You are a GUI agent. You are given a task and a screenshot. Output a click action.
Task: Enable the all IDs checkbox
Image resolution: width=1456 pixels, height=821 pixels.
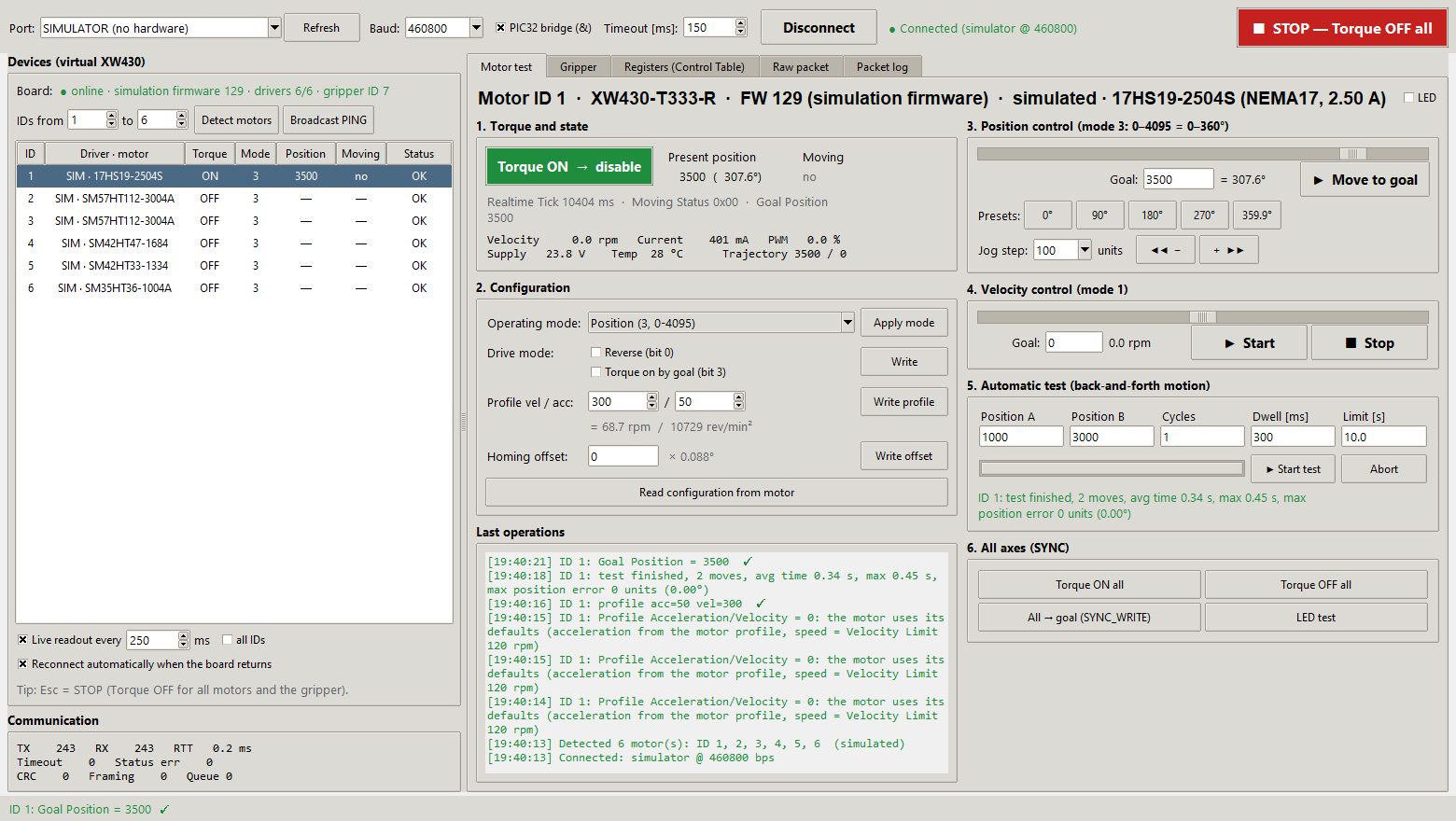pos(227,640)
